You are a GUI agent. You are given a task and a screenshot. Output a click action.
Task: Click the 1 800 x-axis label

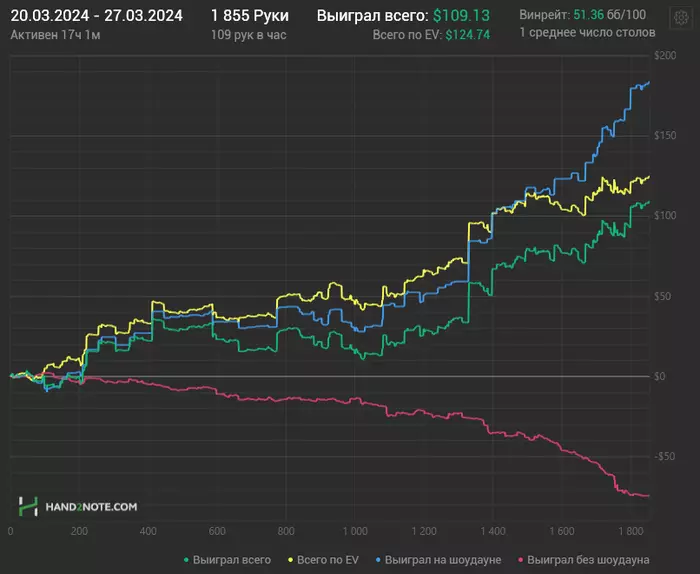click(x=631, y=531)
